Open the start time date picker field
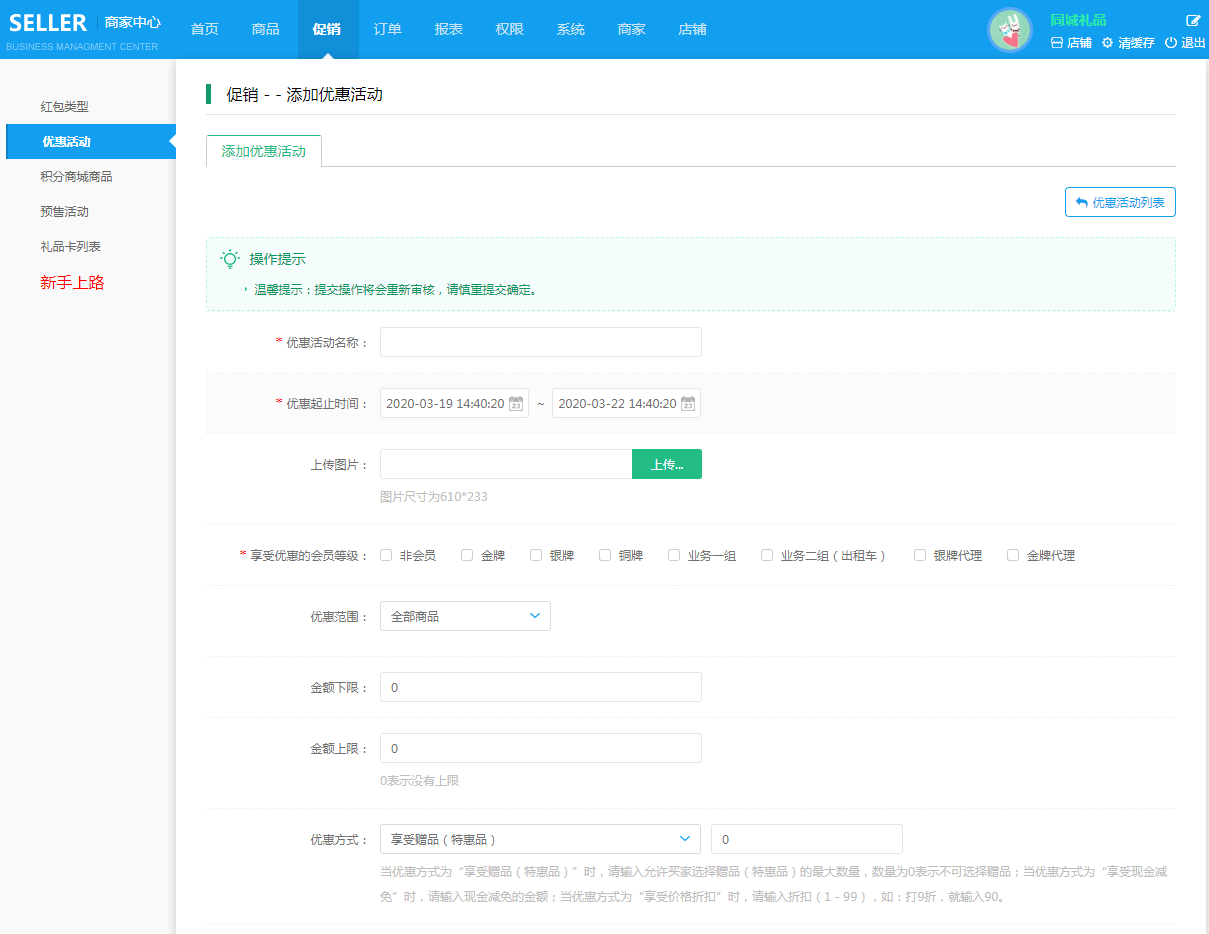This screenshot has height=934, width=1209. 445,404
